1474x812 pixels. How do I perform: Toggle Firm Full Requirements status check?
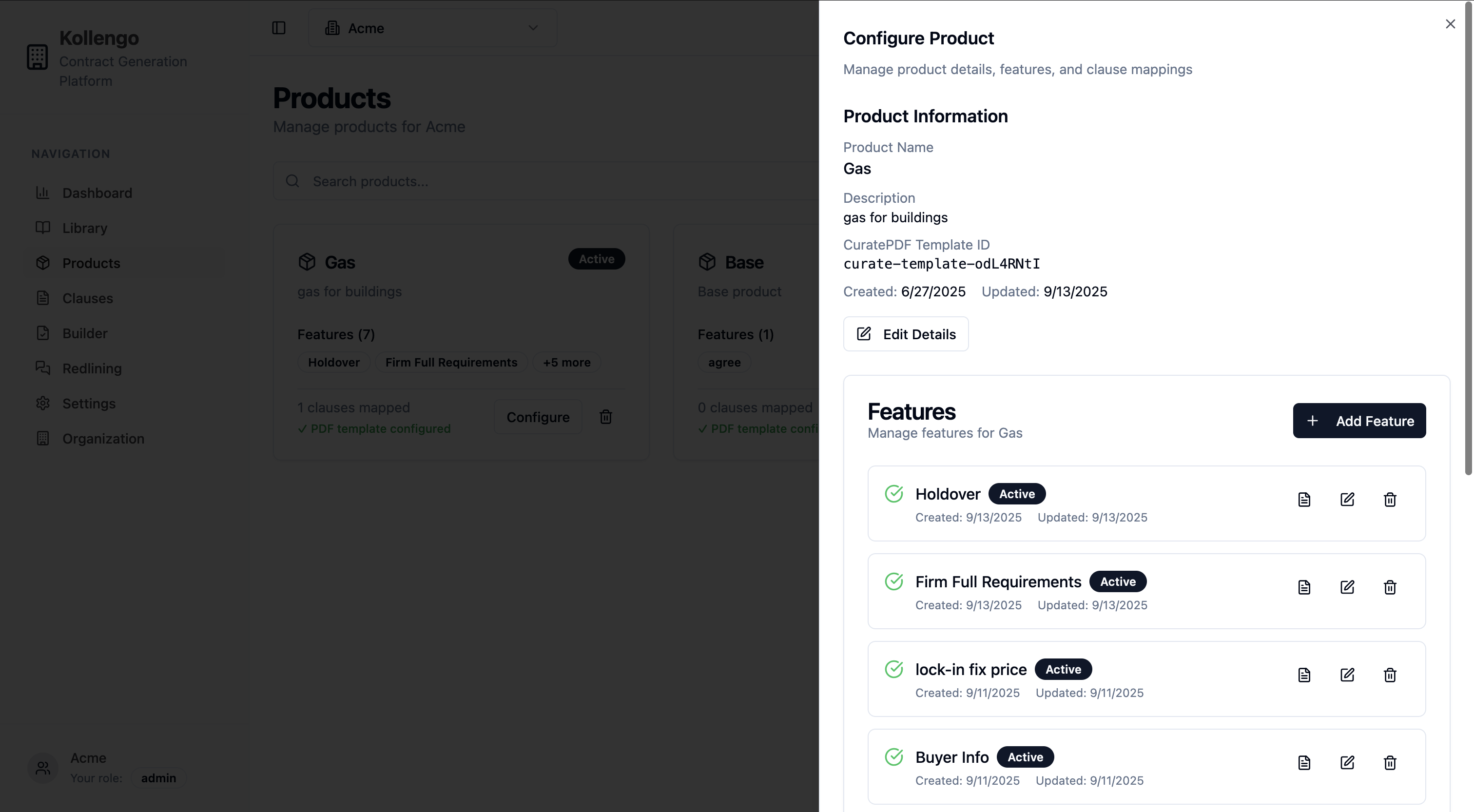894,581
